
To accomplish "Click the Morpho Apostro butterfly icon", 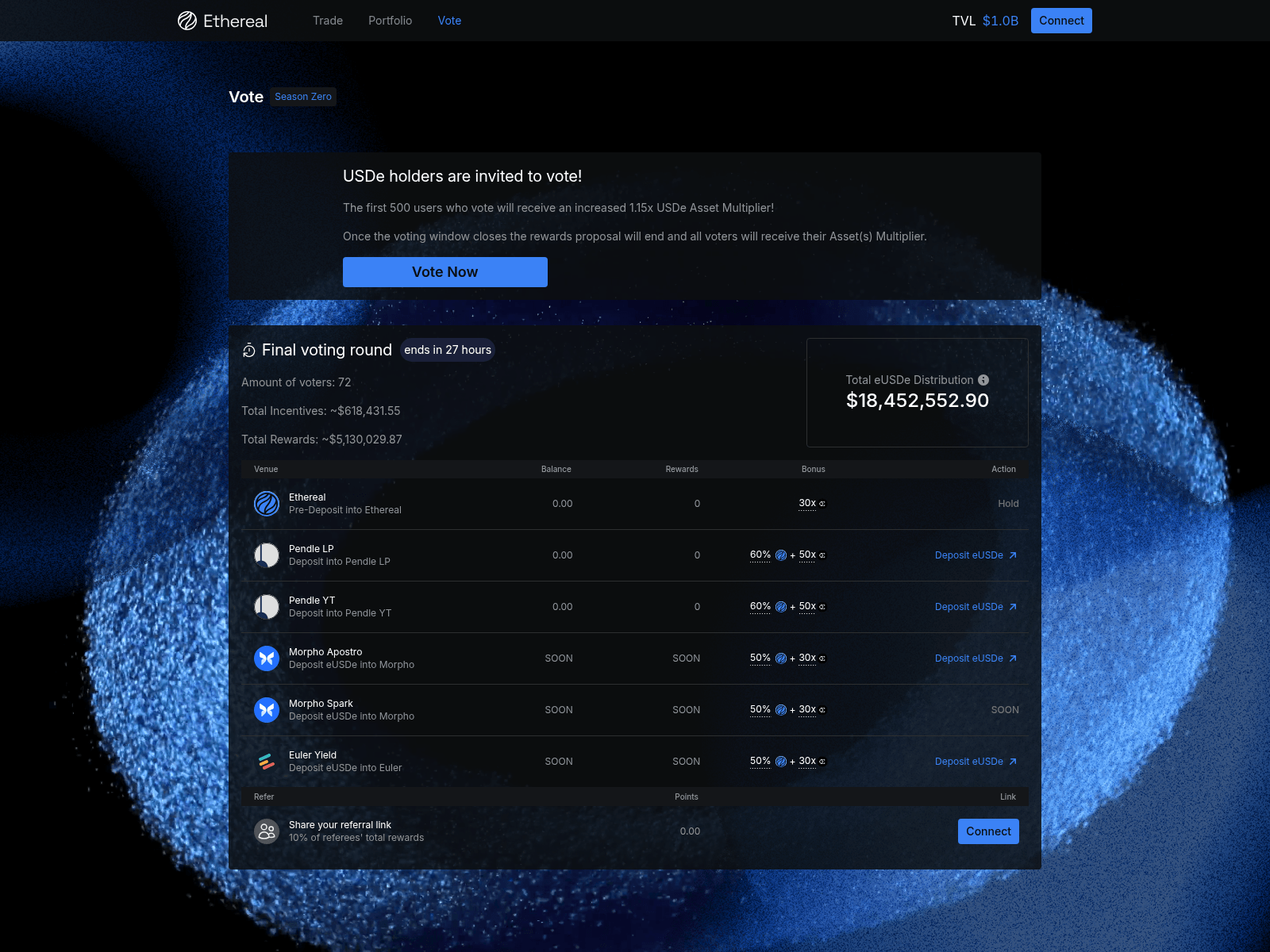I will click(x=266, y=658).
